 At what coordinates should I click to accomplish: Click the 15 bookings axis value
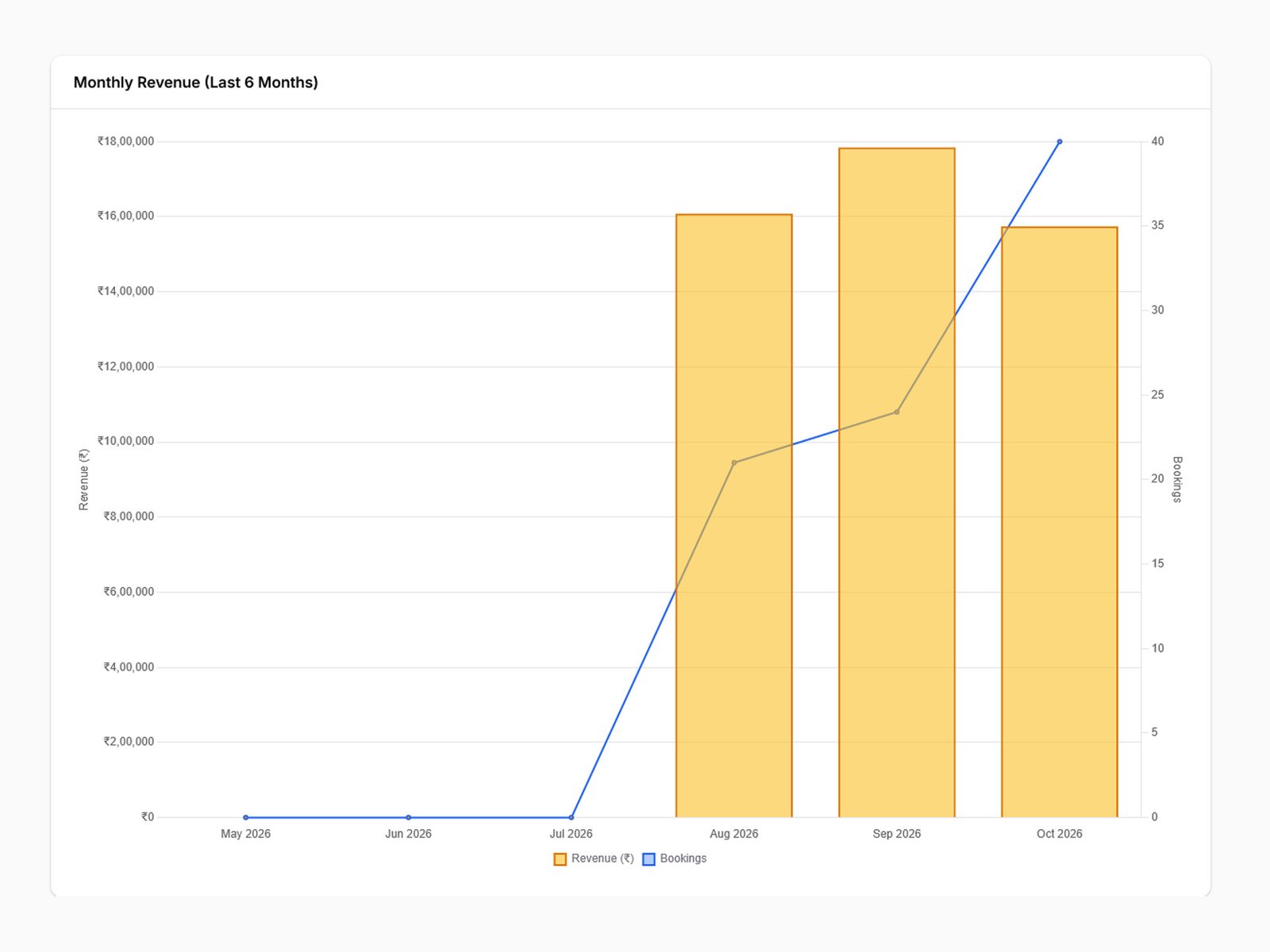[x=1157, y=563]
